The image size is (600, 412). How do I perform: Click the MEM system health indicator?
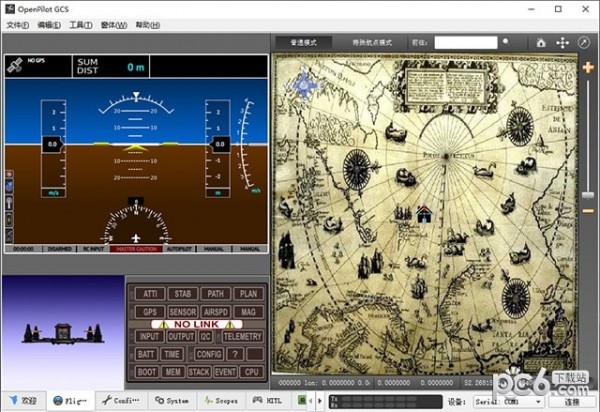point(173,372)
